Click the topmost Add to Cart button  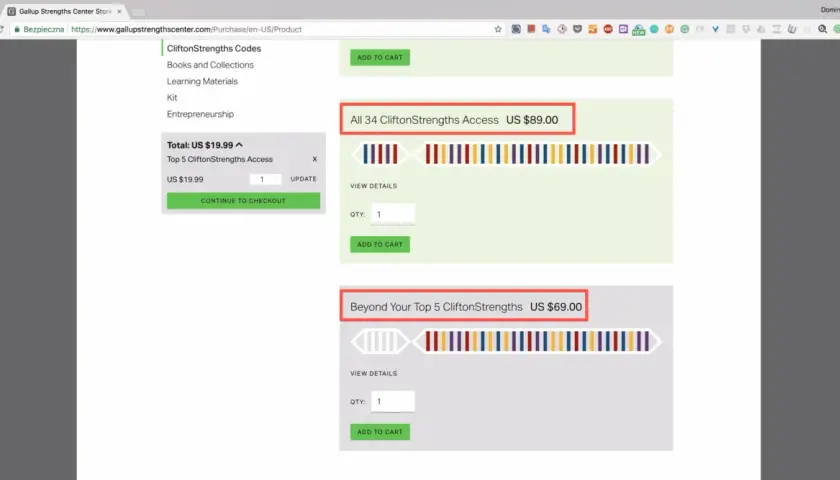380,57
